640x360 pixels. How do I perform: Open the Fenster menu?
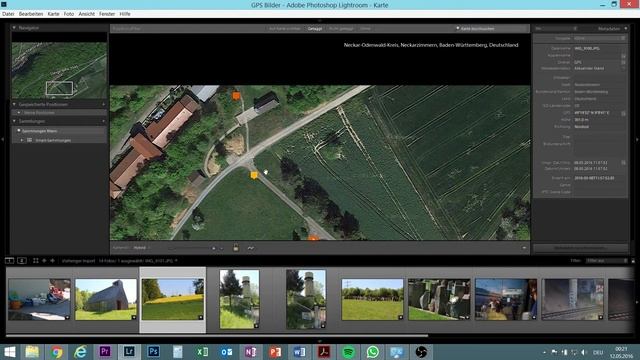107,14
